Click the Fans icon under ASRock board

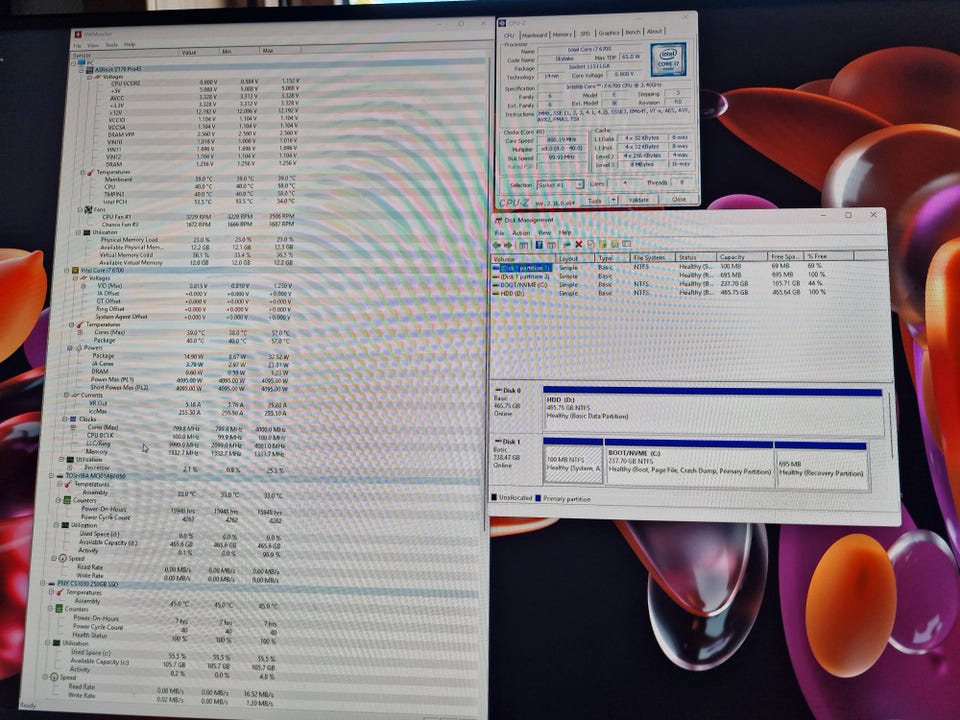88,209
